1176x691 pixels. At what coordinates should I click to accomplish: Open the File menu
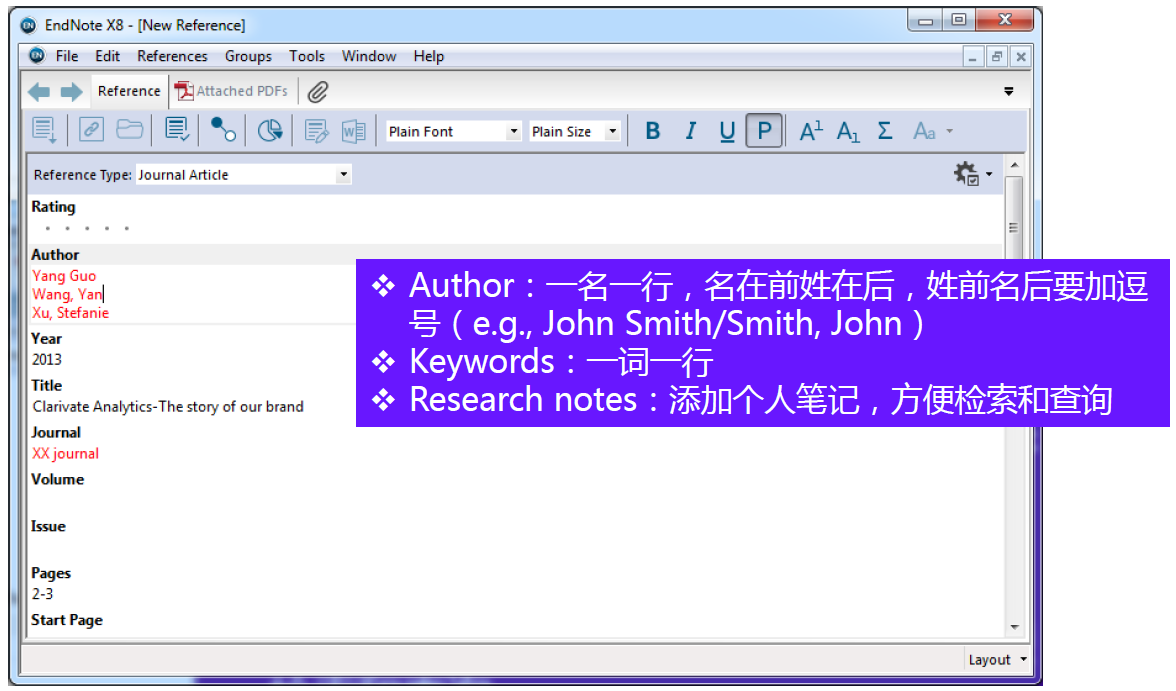[67, 56]
